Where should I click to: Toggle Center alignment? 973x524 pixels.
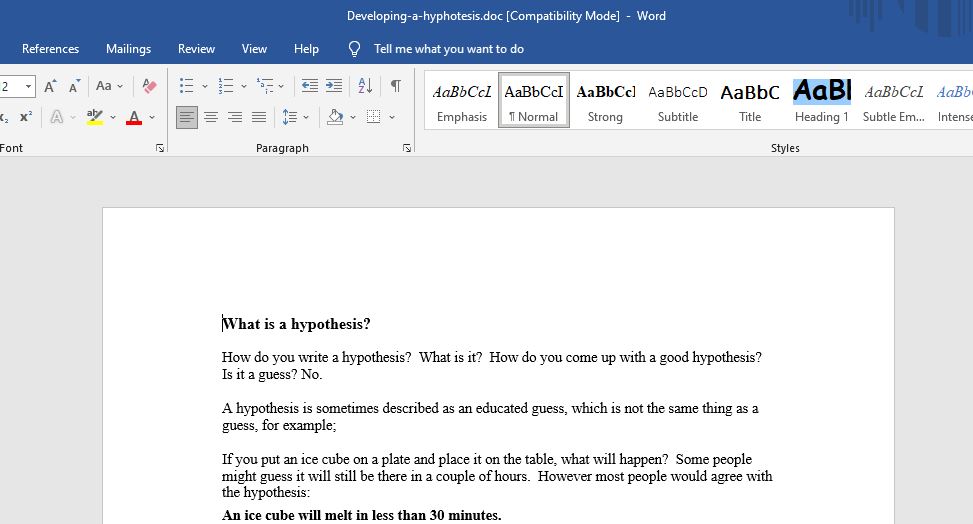211,117
